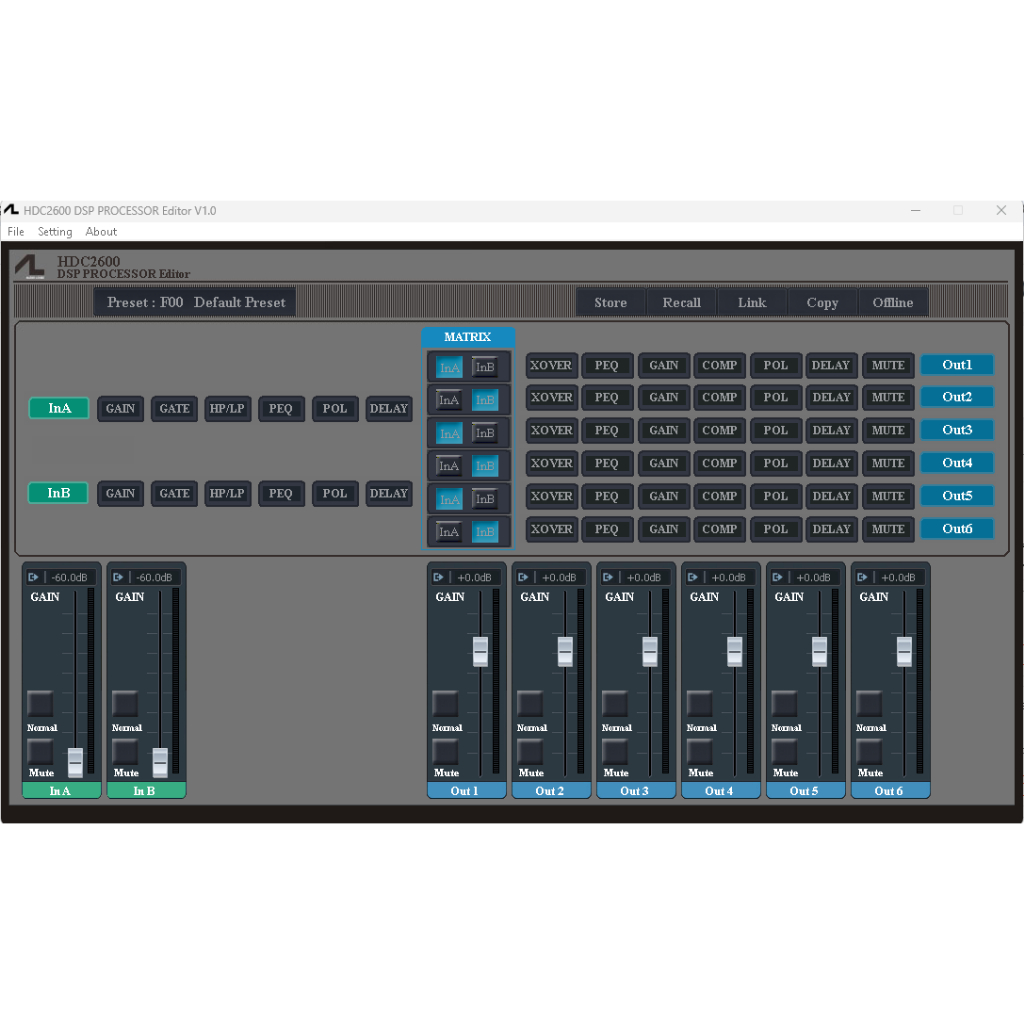Viewport: 1024px width, 1024px height.
Task: Toggle Normal polarity on Out 3 strip
Action: point(615,704)
